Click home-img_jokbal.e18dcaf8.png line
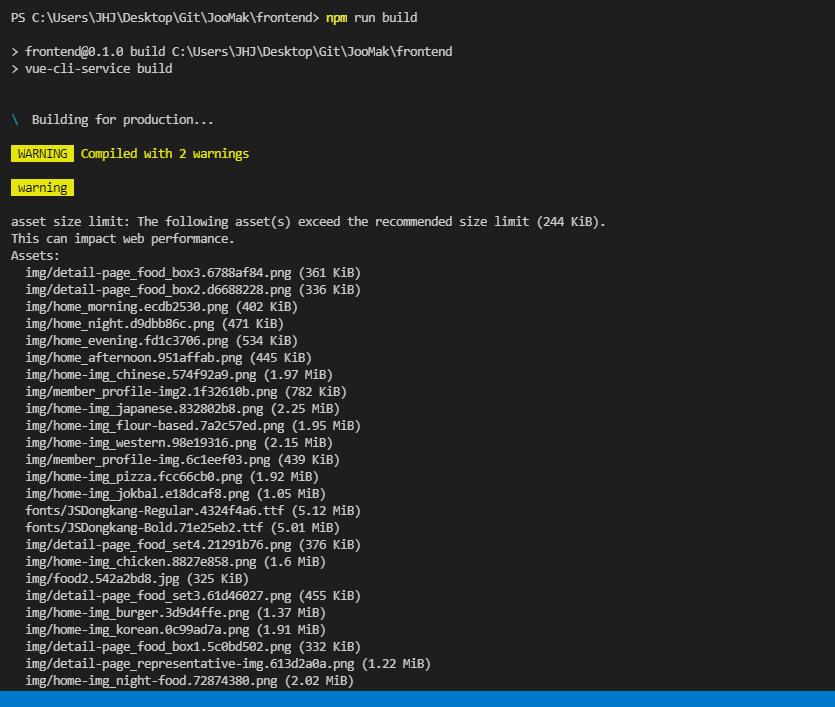This screenshot has height=707, width=835. click(175, 494)
